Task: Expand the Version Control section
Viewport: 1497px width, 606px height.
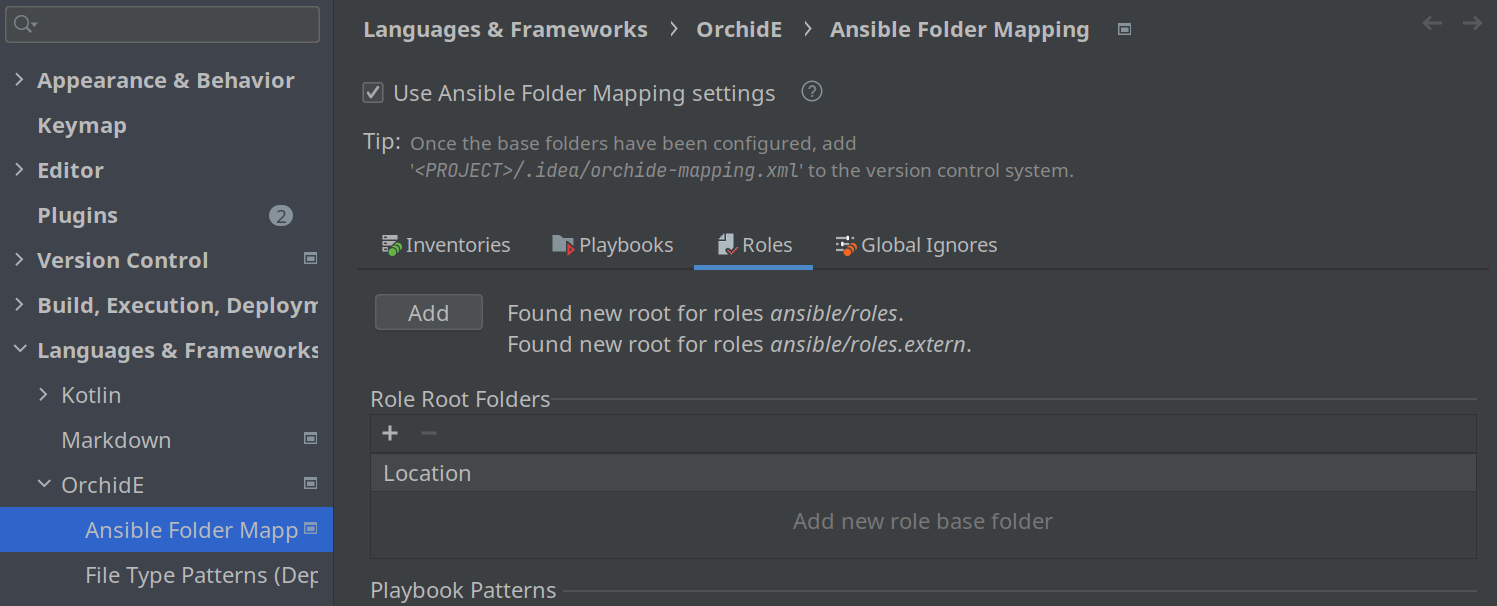Action: [x=19, y=260]
